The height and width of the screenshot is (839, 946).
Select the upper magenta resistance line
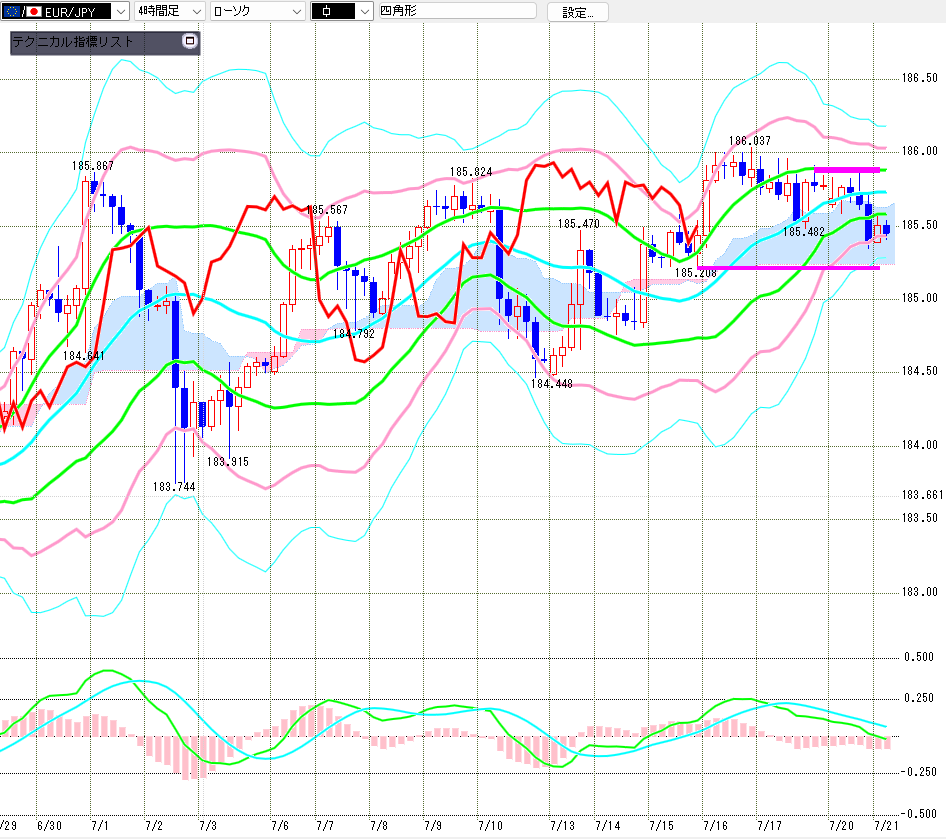[847, 170]
